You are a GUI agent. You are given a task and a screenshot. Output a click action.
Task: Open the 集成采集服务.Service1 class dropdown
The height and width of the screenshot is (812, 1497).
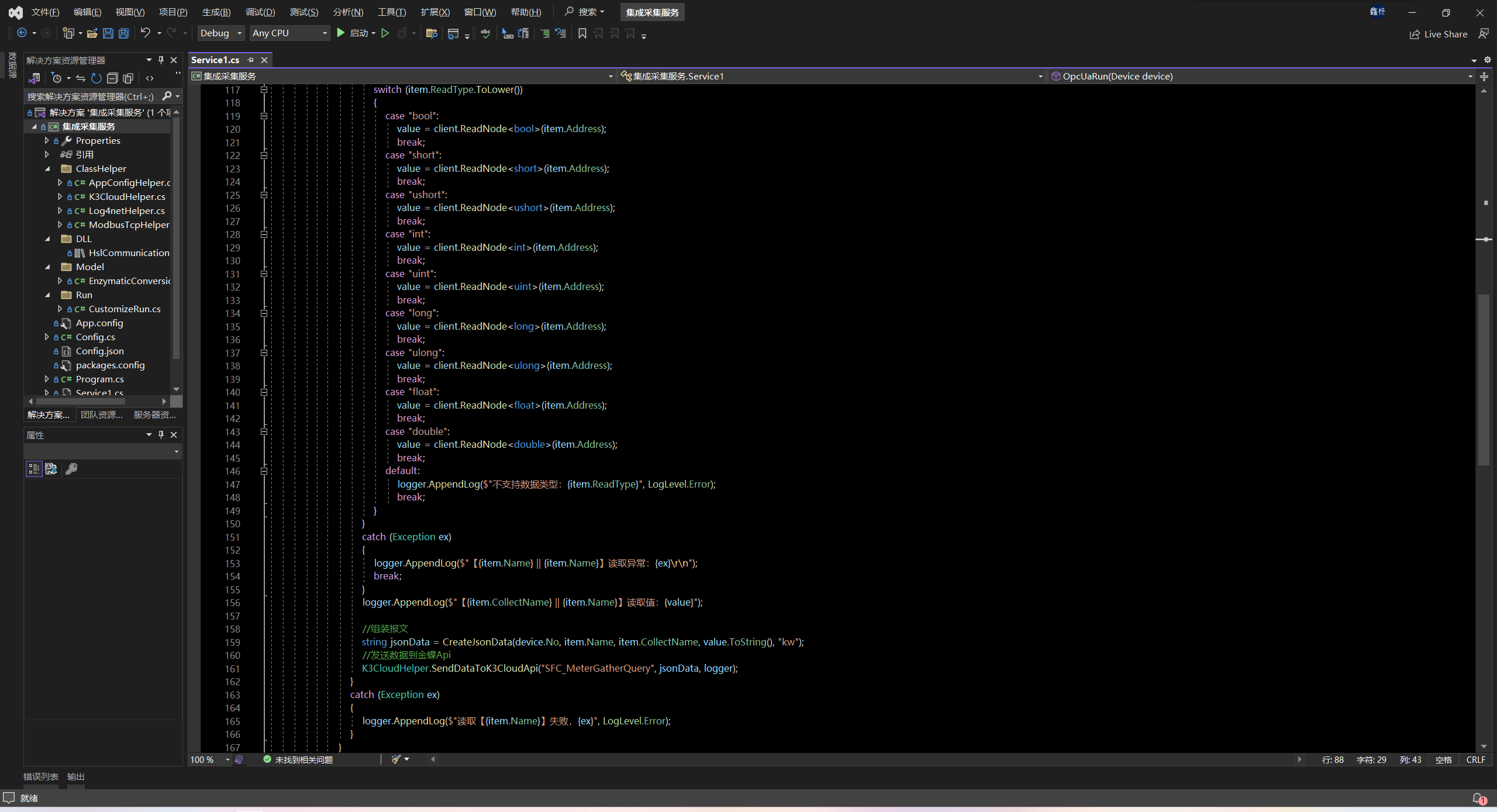click(832, 76)
